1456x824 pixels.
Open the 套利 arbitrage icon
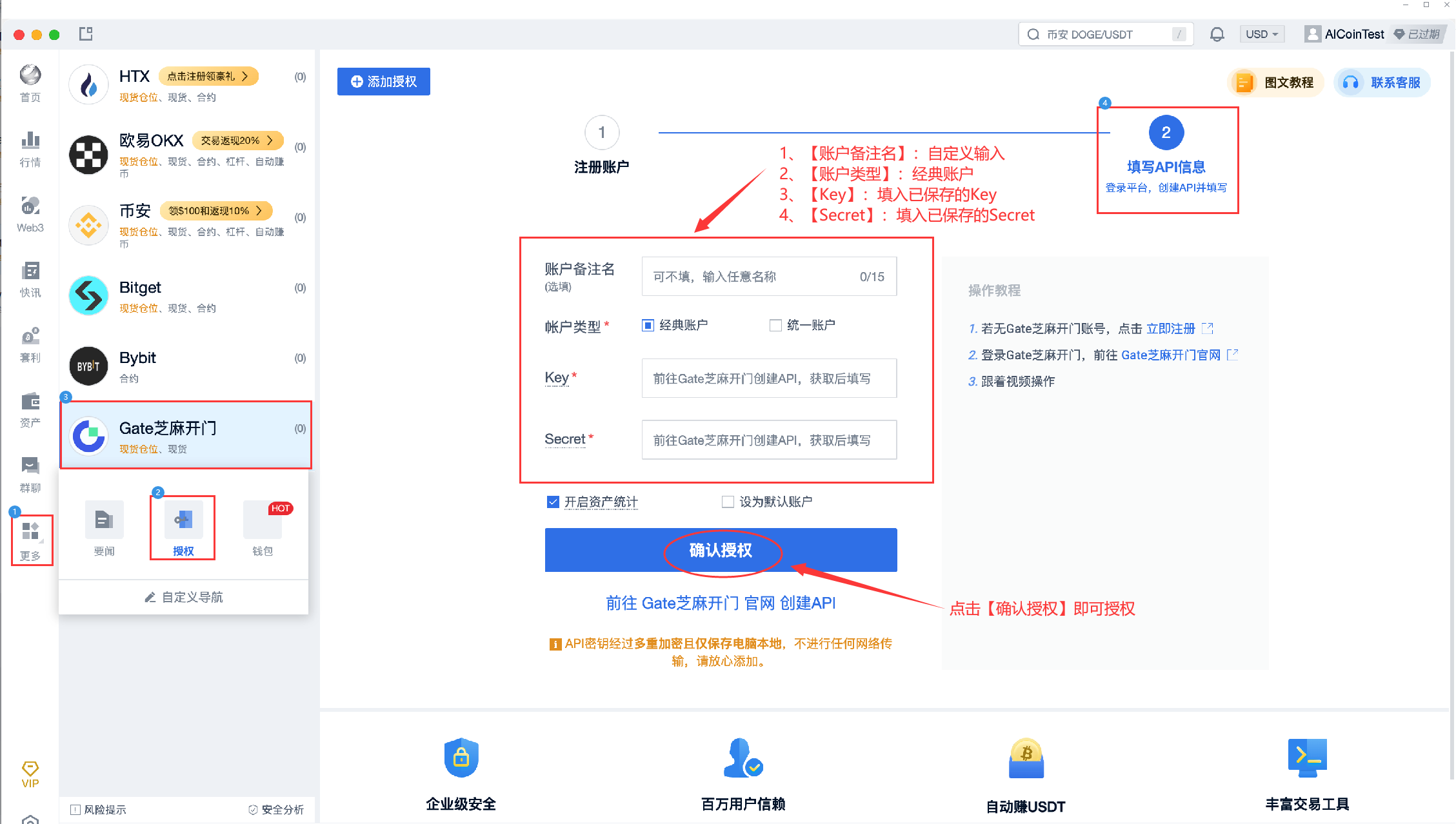click(30, 337)
